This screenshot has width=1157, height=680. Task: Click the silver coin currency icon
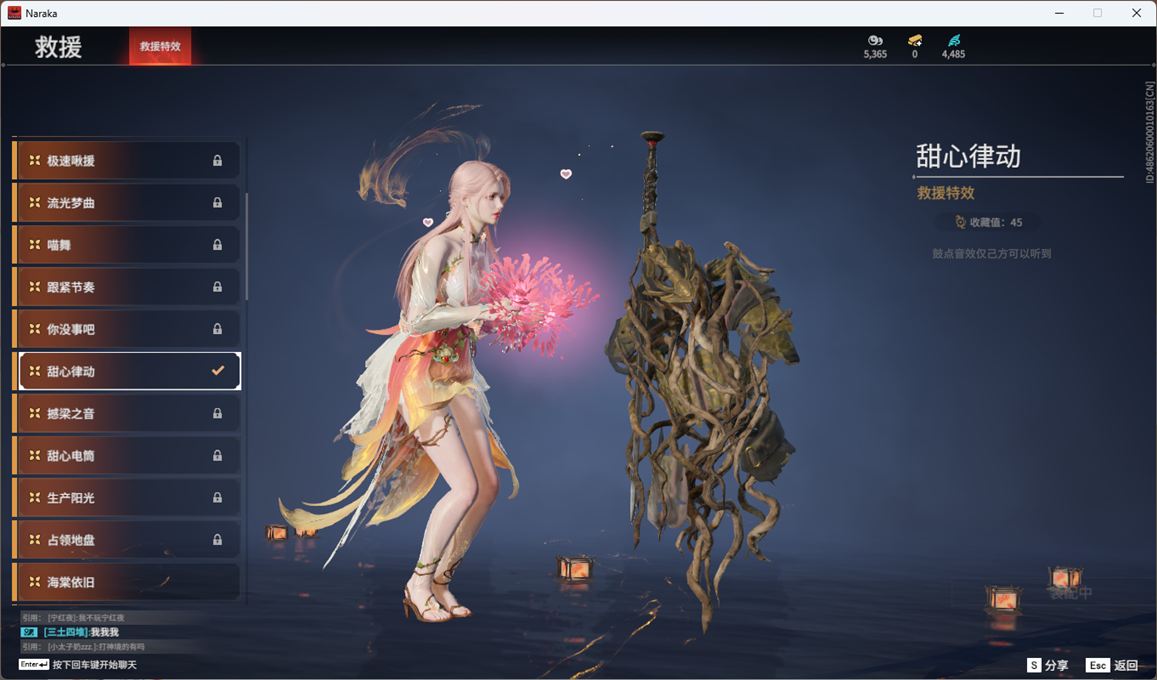(874, 40)
